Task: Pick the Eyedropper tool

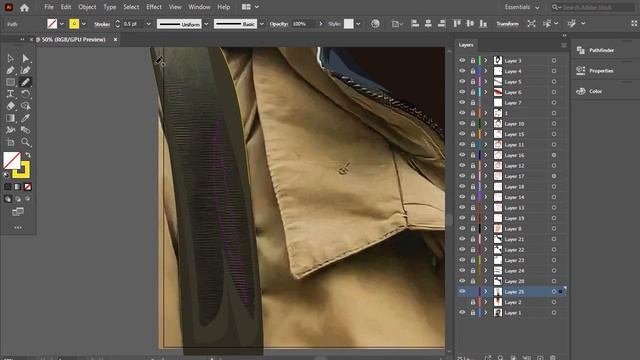Action: point(25,118)
